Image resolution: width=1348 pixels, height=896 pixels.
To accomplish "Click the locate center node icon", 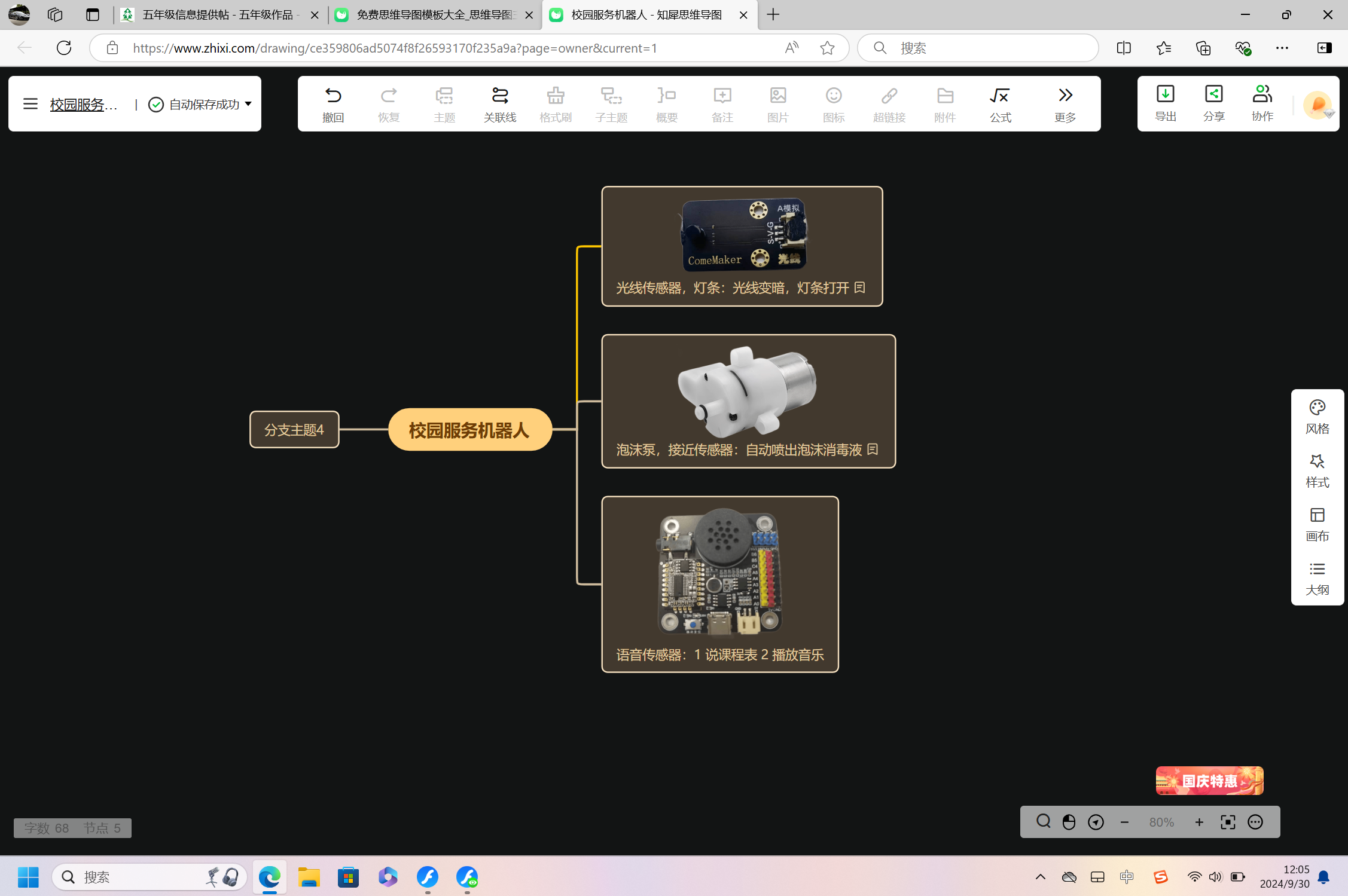I will [x=1096, y=822].
